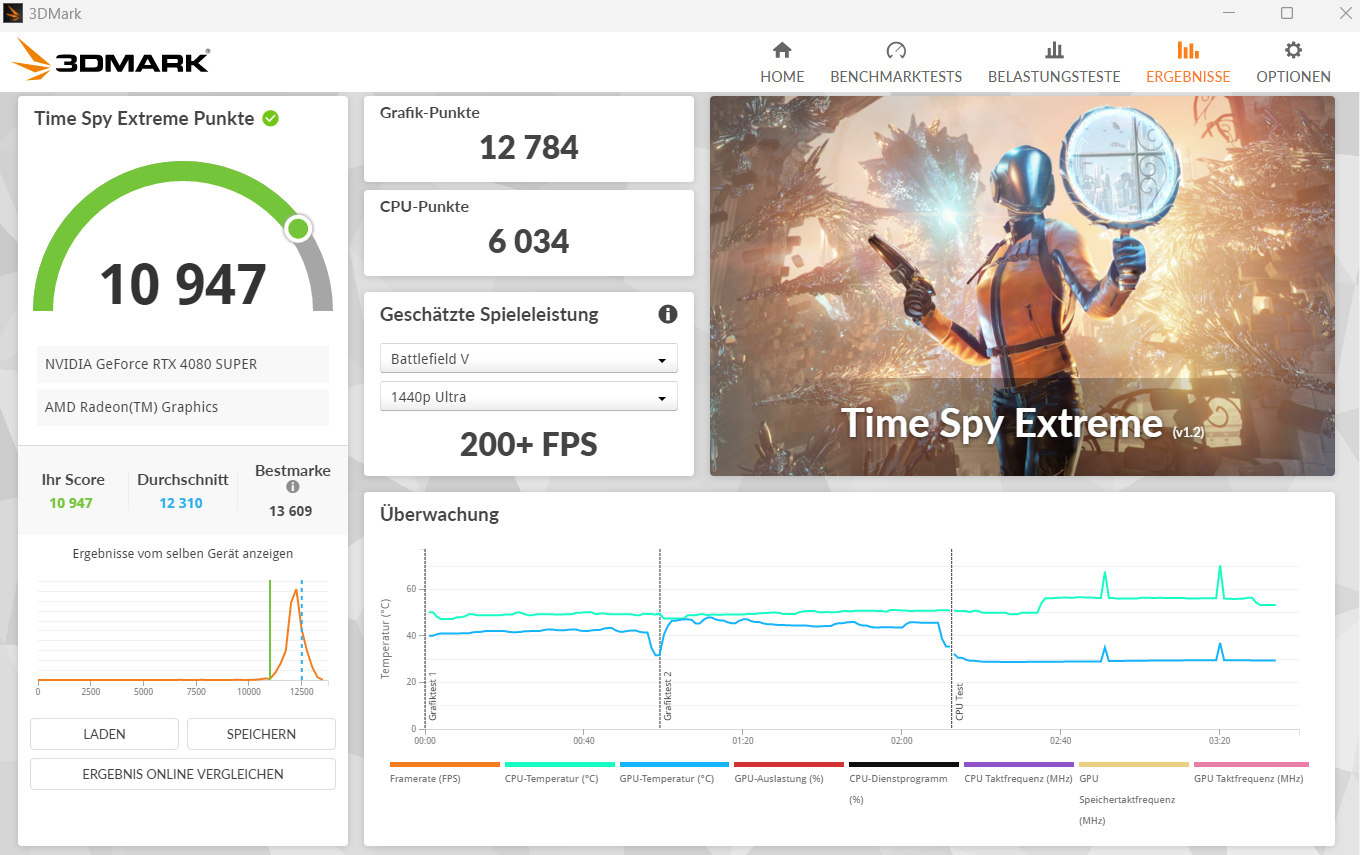Image resolution: width=1360 pixels, height=855 pixels.
Task: Click the '200+ FPS' estimate text
Action: (x=529, y=444)
